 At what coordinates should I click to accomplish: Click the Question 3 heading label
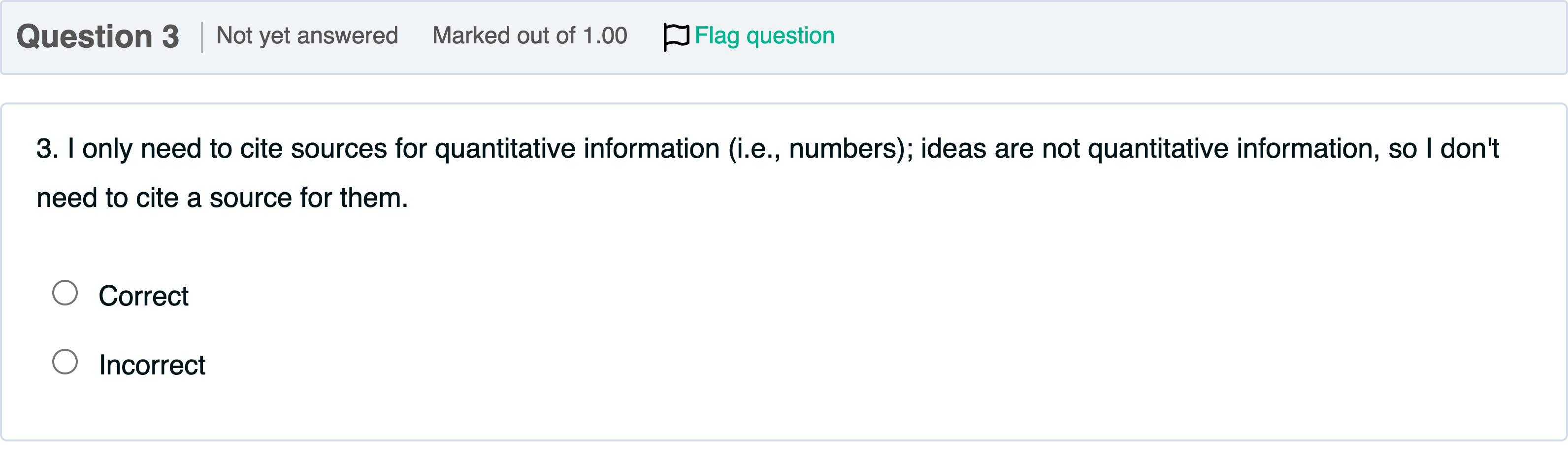pos(99,35)
